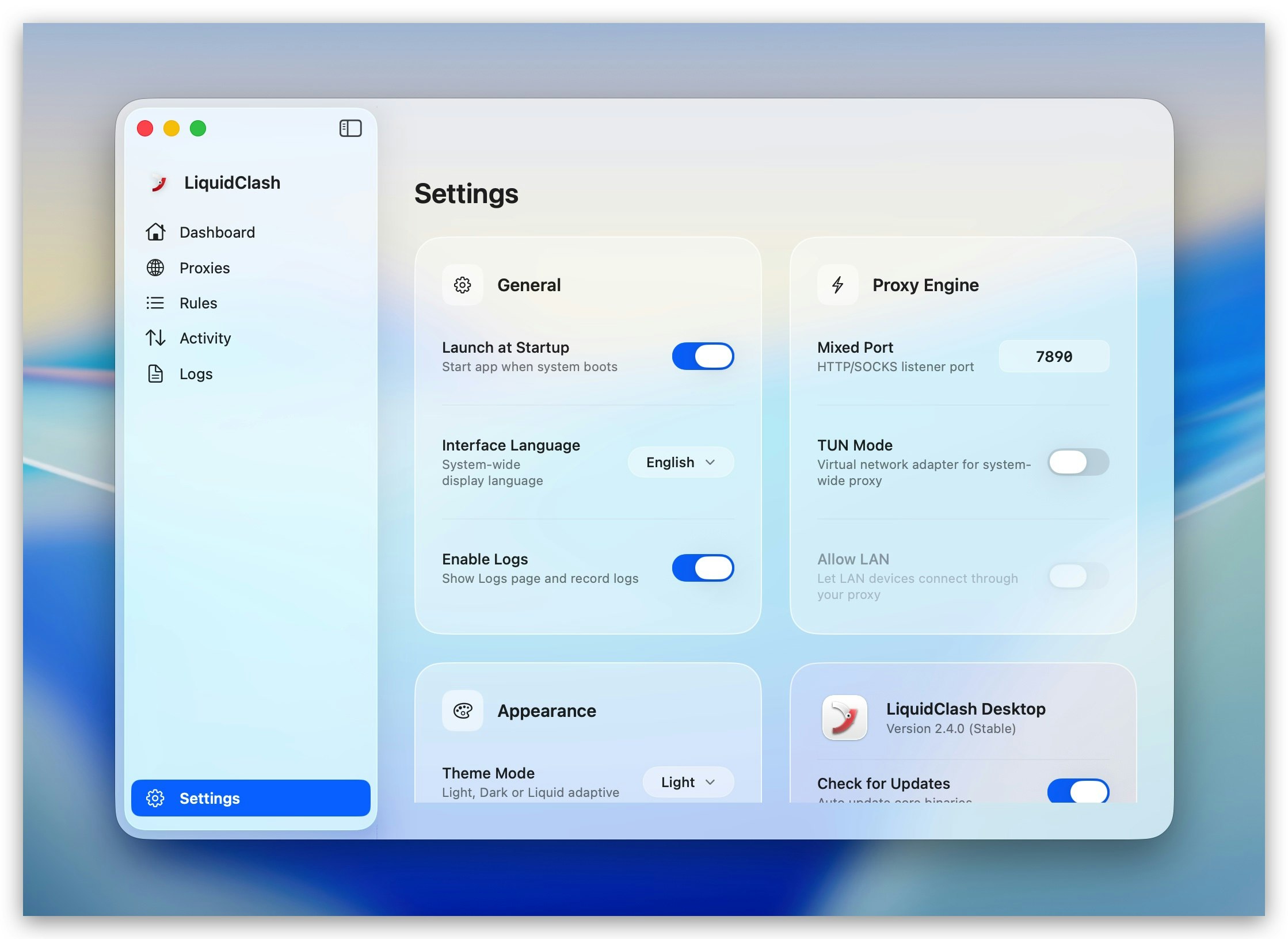Screen dimensions: 1288x939
Task: Open the Settings page in sidebar
Action: click(250, 798)
